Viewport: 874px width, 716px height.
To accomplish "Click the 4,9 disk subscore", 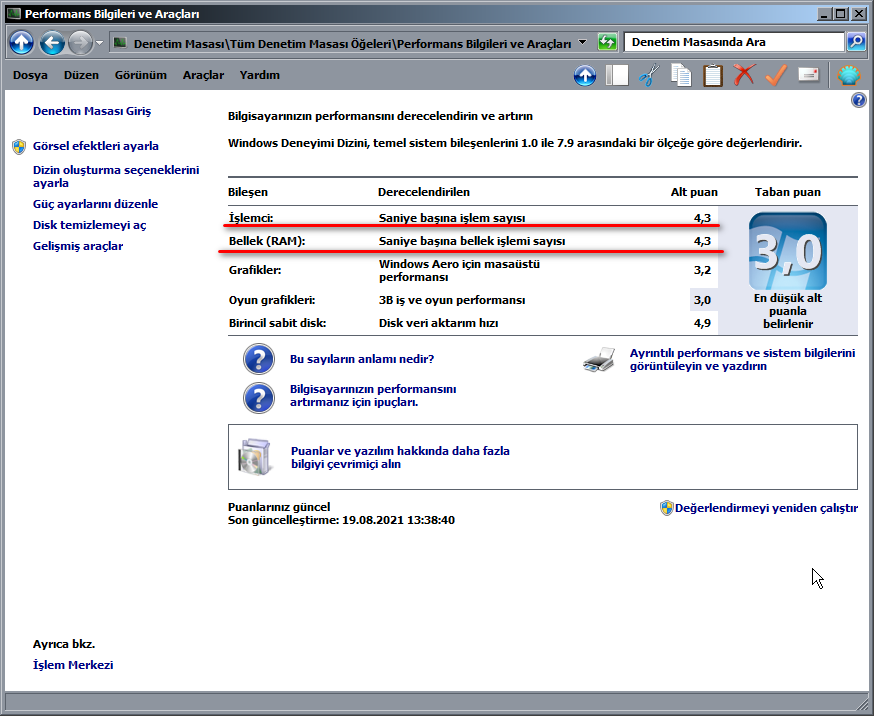I will point(702,323).
